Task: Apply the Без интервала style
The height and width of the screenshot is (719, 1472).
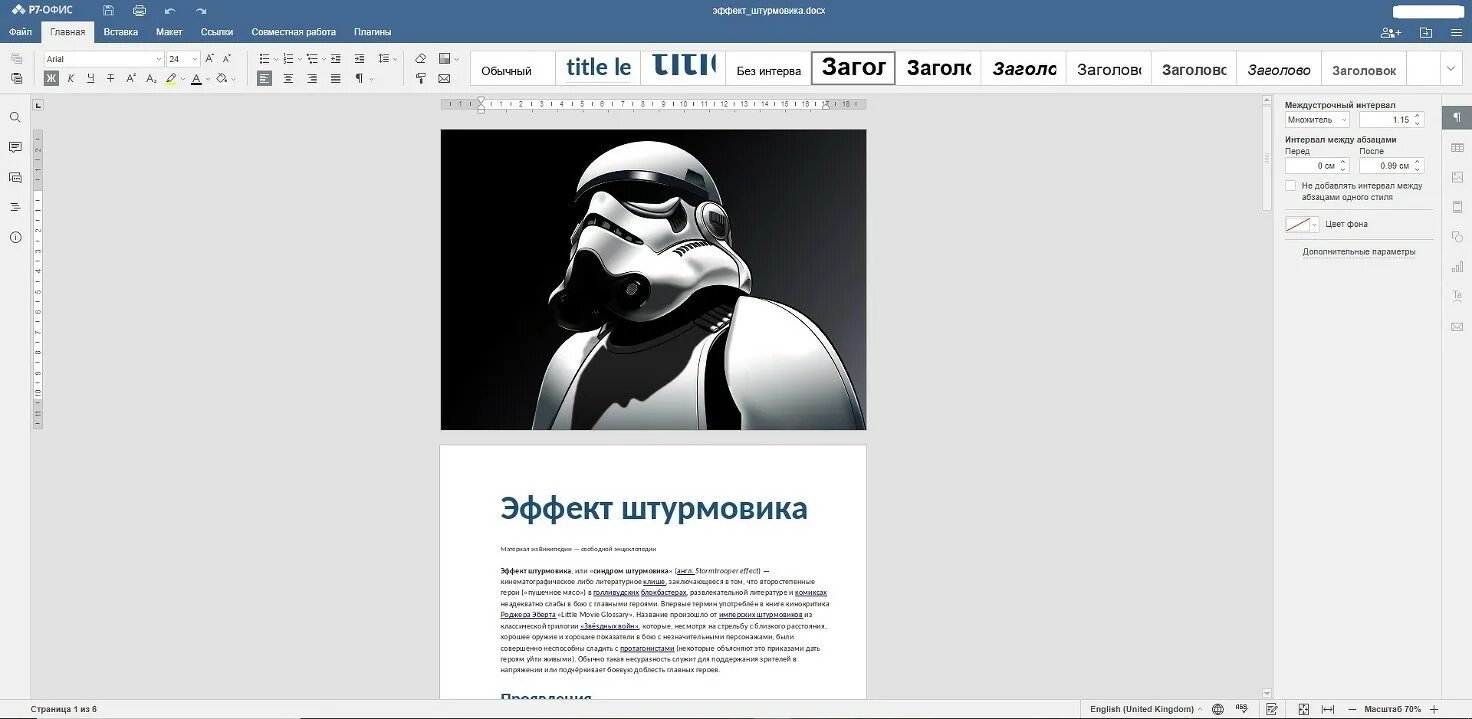Action: (x=768, y=68)
